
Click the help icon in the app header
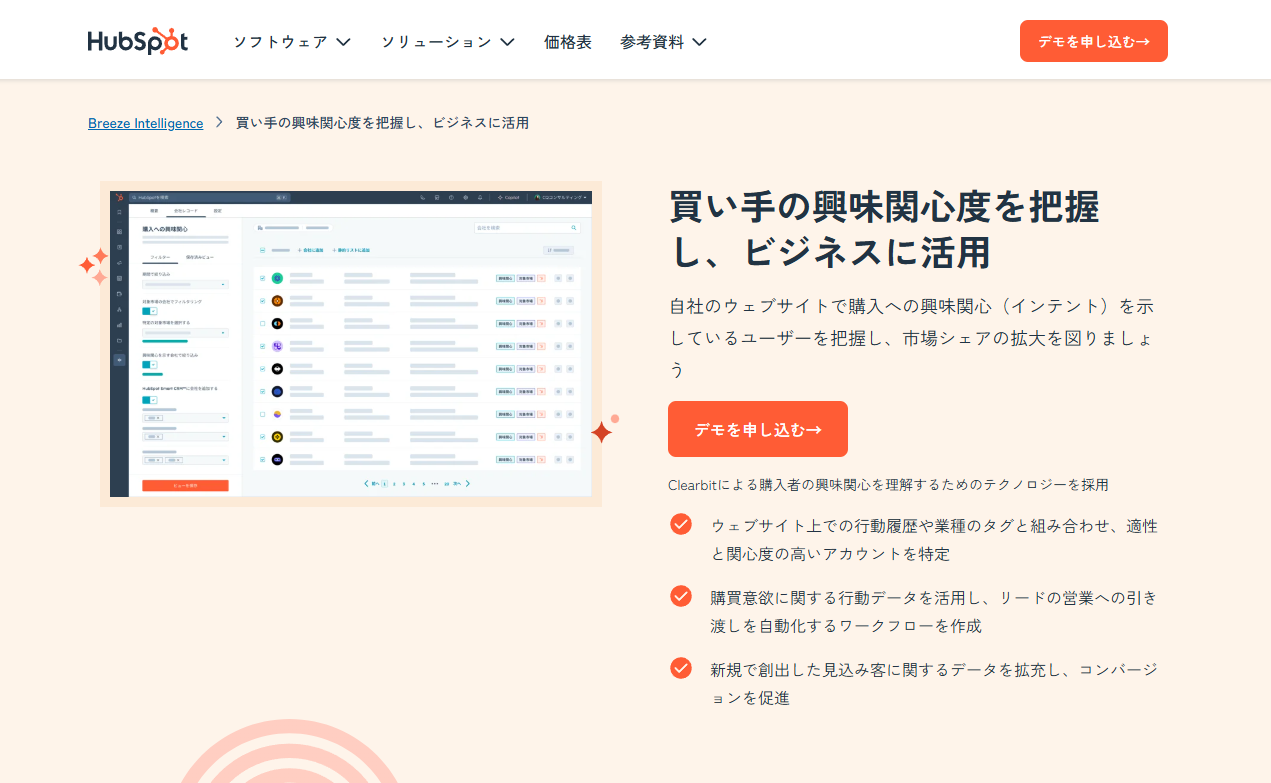click(450, 198)
